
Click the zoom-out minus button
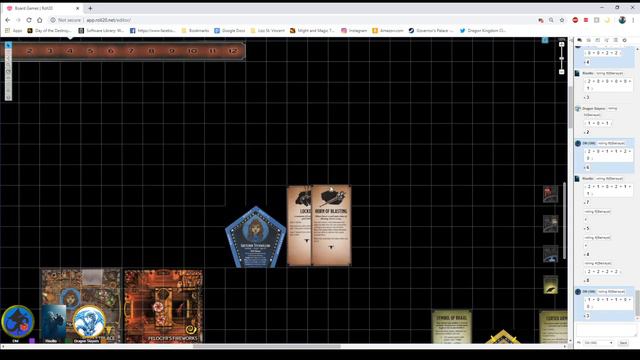click(x=562, y=72)
